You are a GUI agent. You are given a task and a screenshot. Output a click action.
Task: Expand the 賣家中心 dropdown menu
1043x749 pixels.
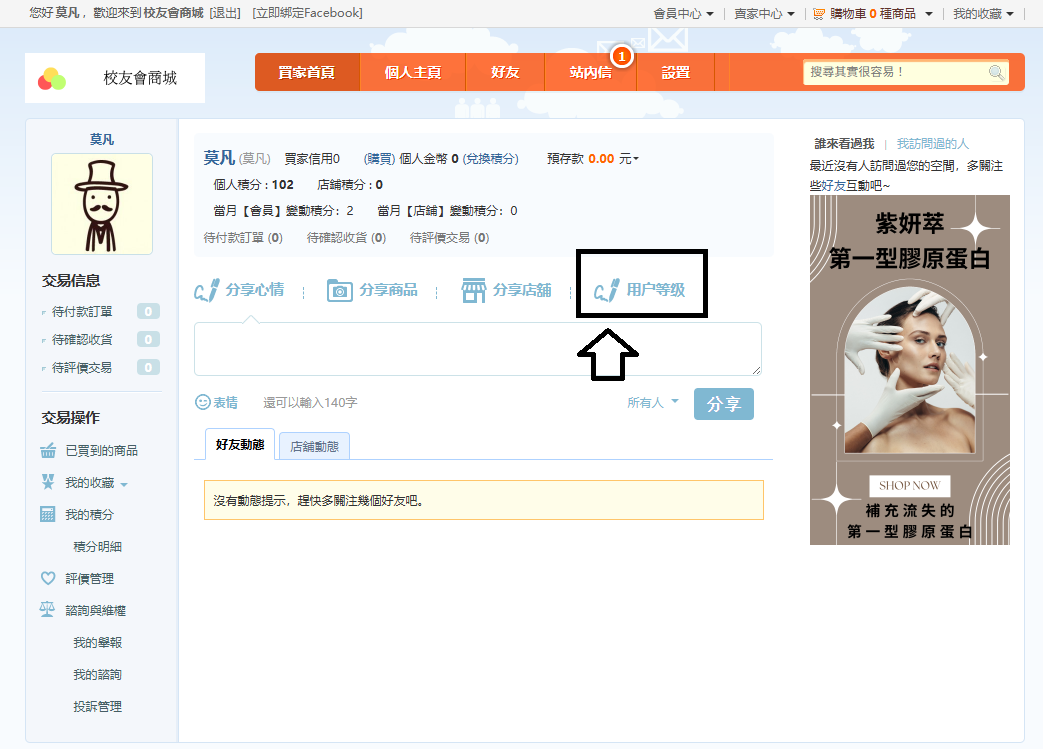(x=764, y=14)
